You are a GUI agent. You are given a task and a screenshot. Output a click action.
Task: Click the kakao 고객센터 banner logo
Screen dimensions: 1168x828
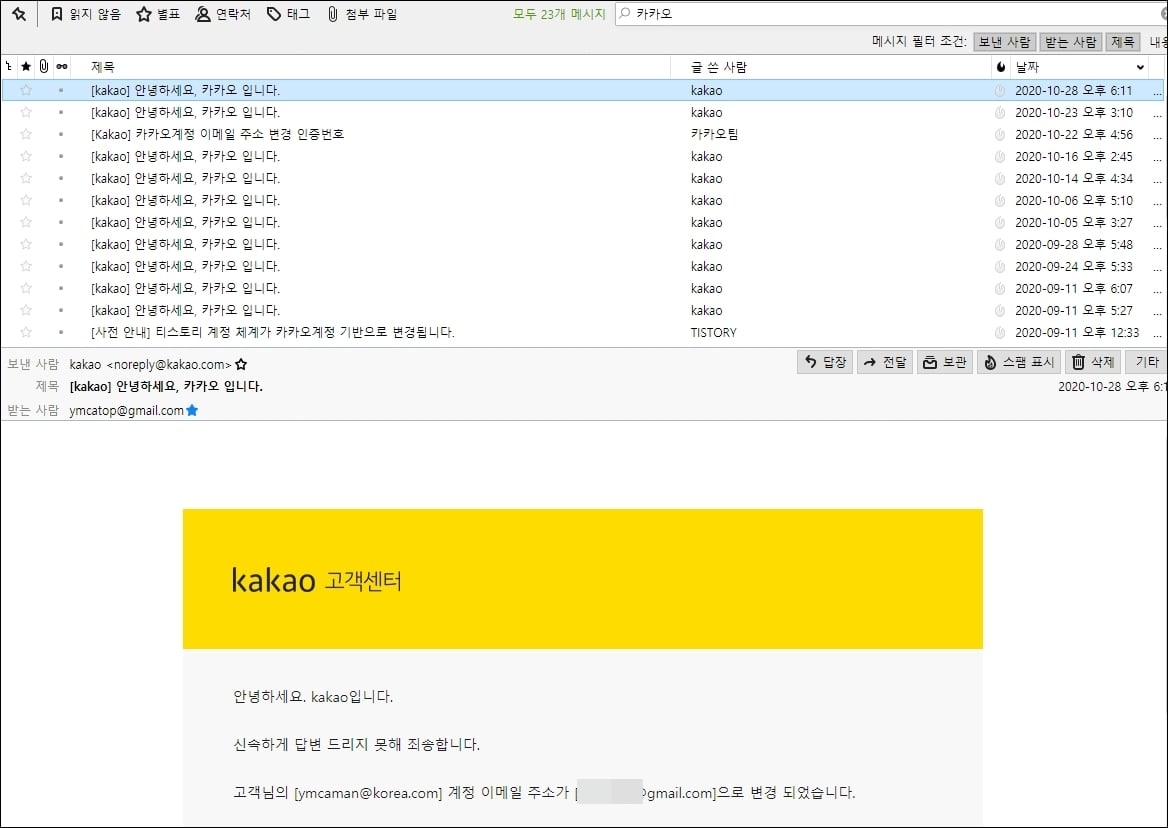pyautogui.click(x=317, y=580)
